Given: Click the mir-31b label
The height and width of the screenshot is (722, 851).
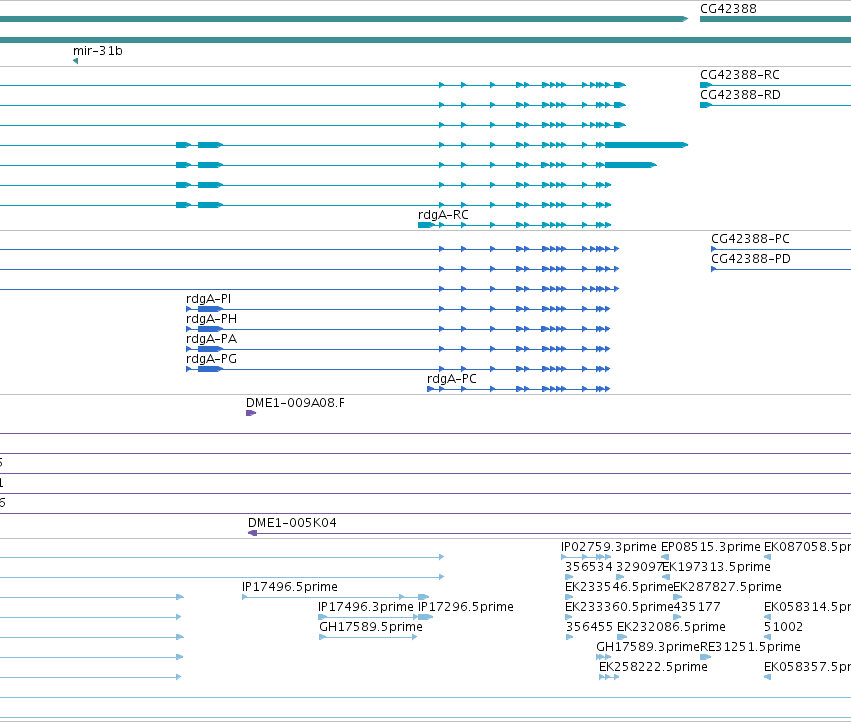Looking at the screenshot, I should 98,51.
